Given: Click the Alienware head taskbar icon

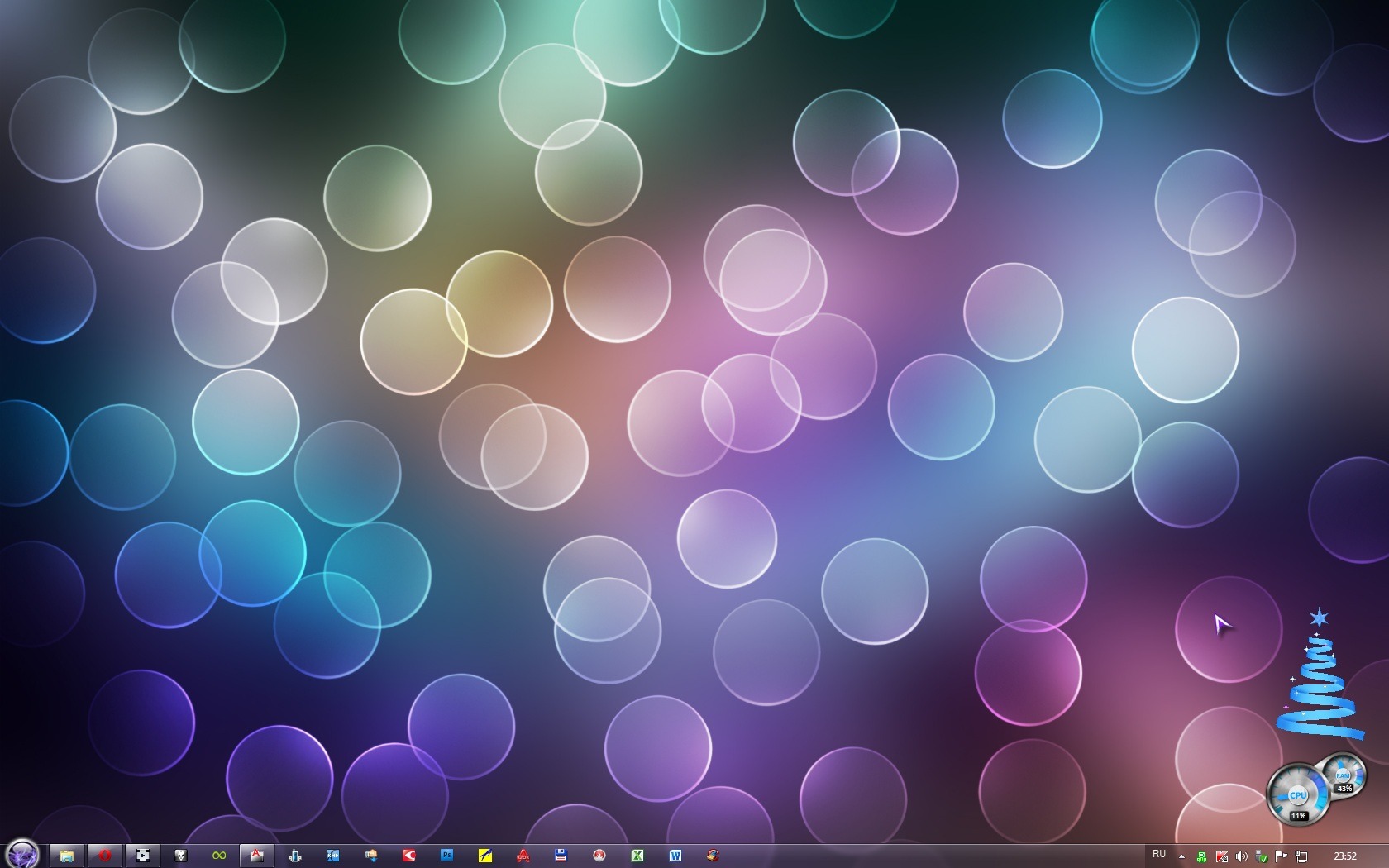Looking at the screenshot, I should tap(181, 856).
